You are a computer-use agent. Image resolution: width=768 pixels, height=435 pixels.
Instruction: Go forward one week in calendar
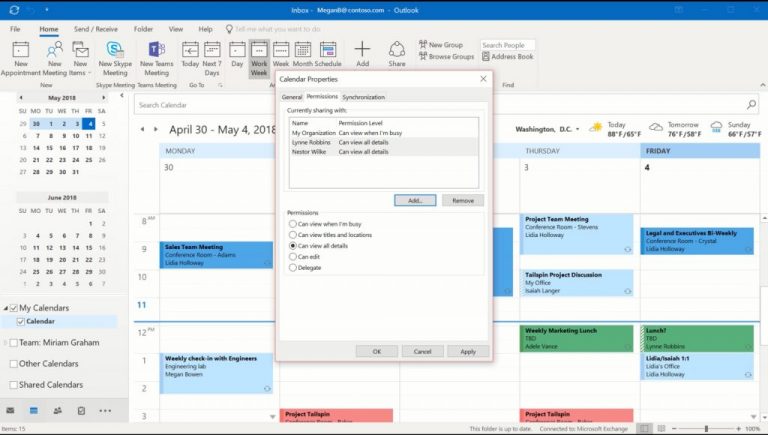pyautogui.click(x=156, y=129)
